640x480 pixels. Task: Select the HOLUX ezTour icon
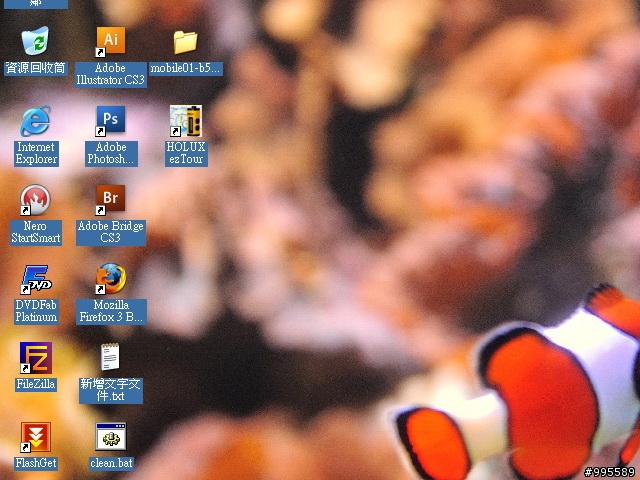click(x=186, y=120)
